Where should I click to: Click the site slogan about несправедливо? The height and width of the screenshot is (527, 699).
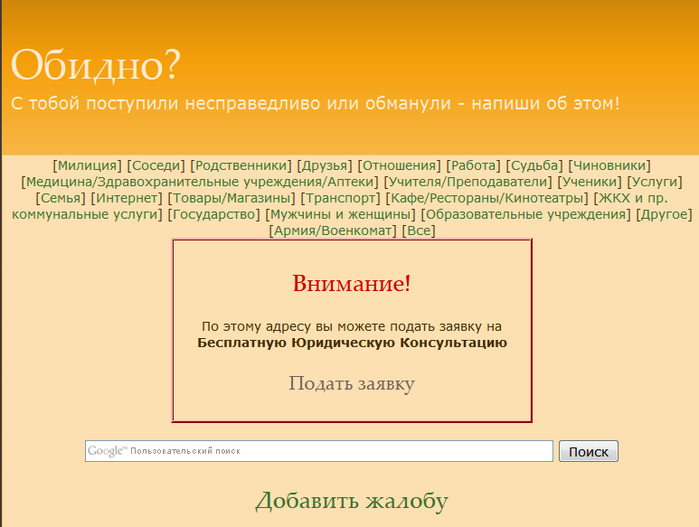click(315, 103)
